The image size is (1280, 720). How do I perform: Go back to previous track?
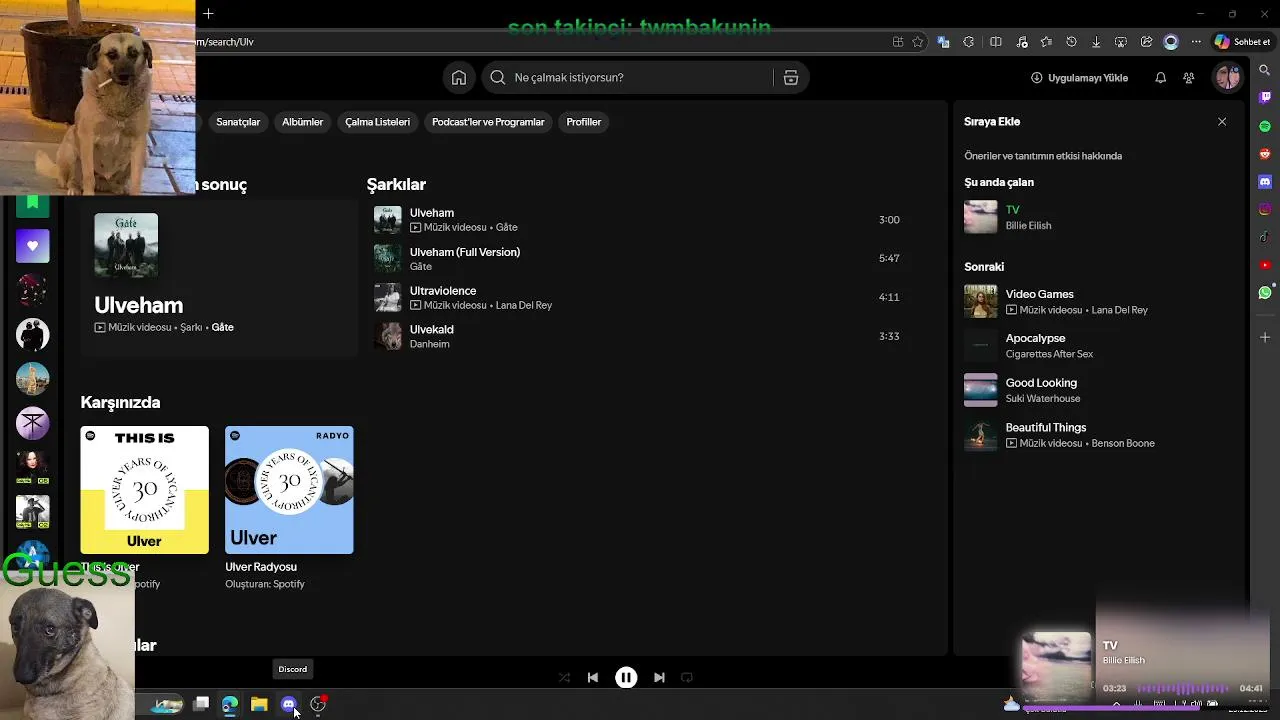pos(592,677)
